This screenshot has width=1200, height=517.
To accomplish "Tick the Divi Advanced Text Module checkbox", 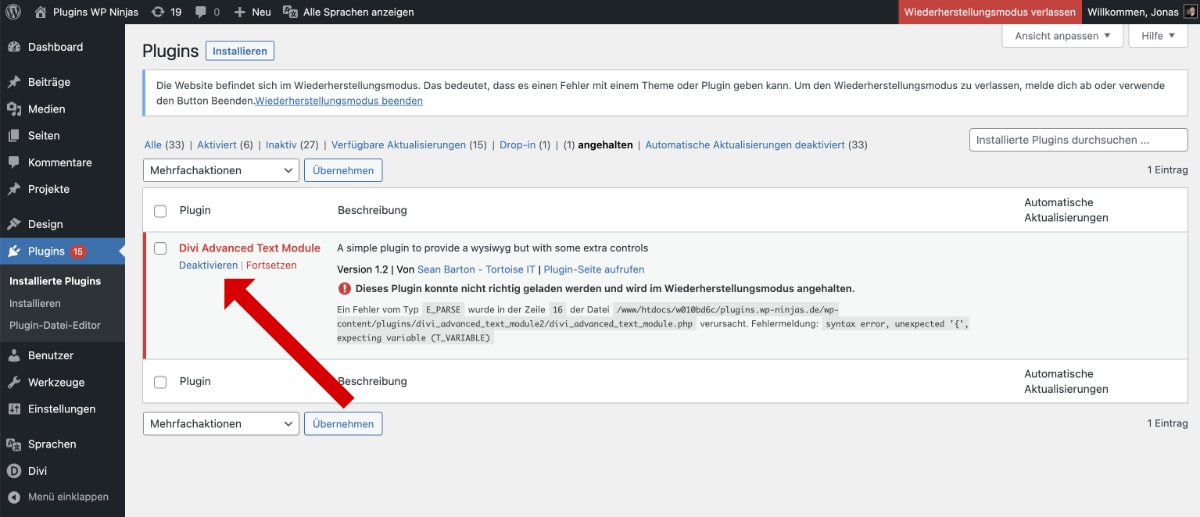I will tap(160, 248).
